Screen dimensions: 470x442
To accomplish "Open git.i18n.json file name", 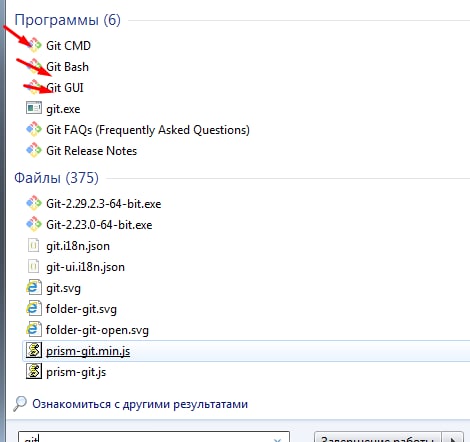I will tap(78, 246).
